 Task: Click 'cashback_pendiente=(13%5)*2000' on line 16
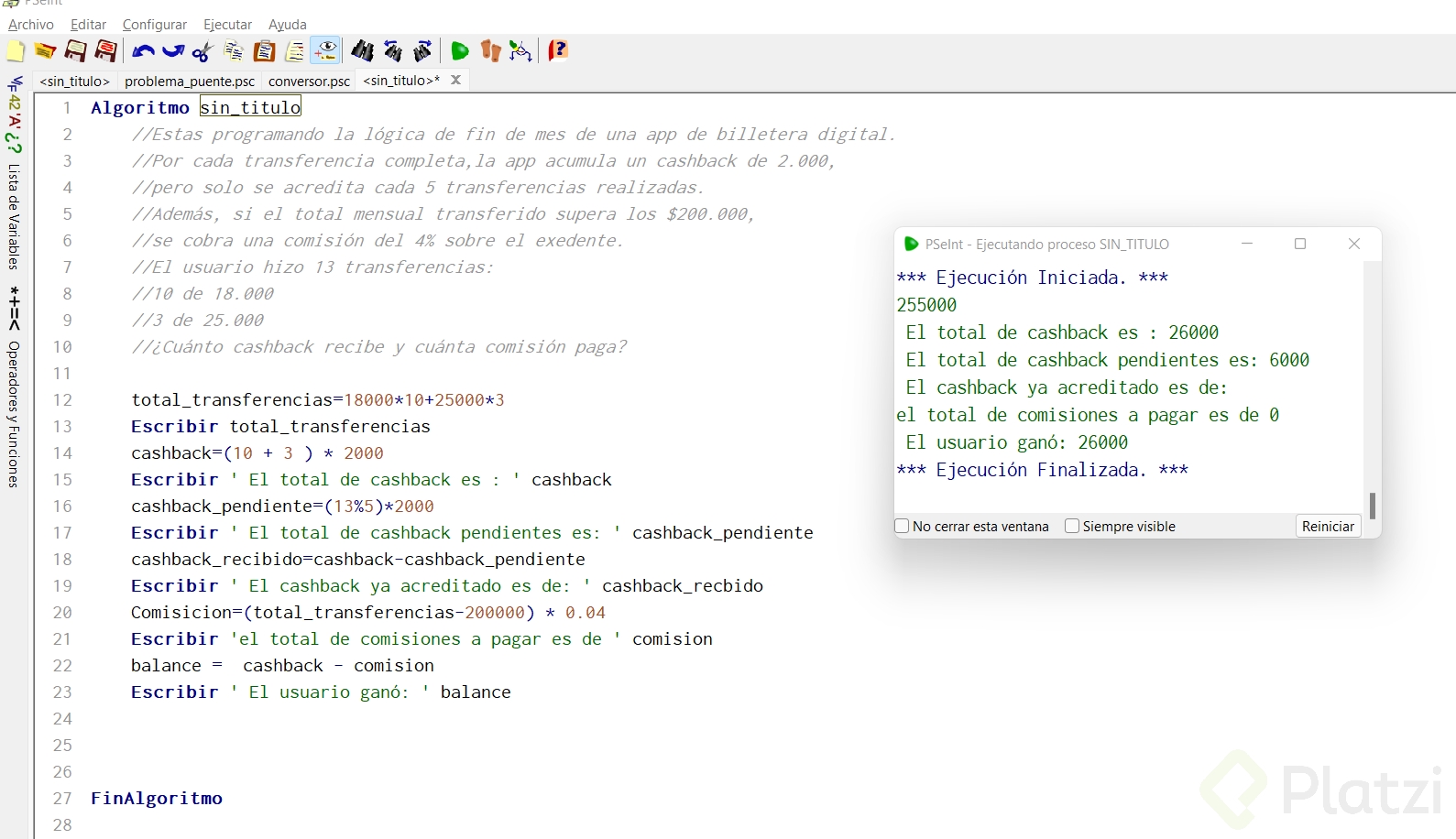coord(282,506)
